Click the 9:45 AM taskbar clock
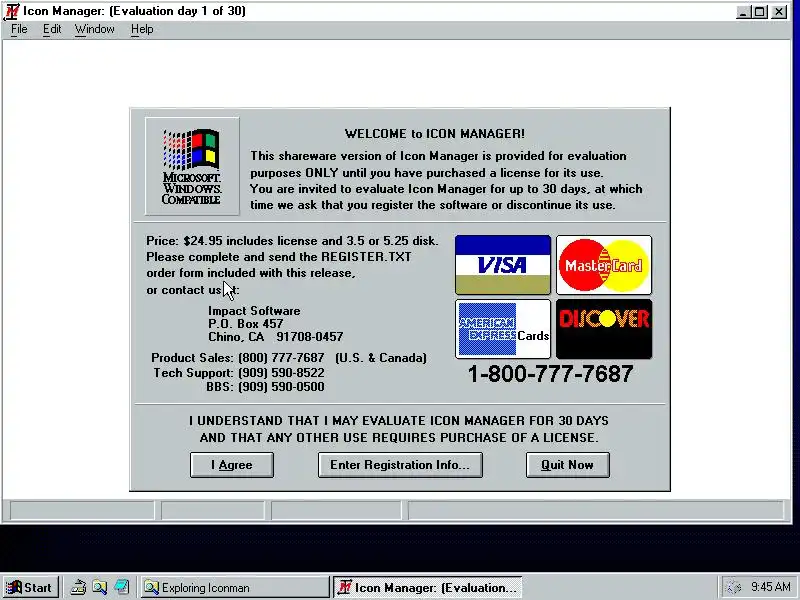The image size is (800, 600). click(770, 587)
